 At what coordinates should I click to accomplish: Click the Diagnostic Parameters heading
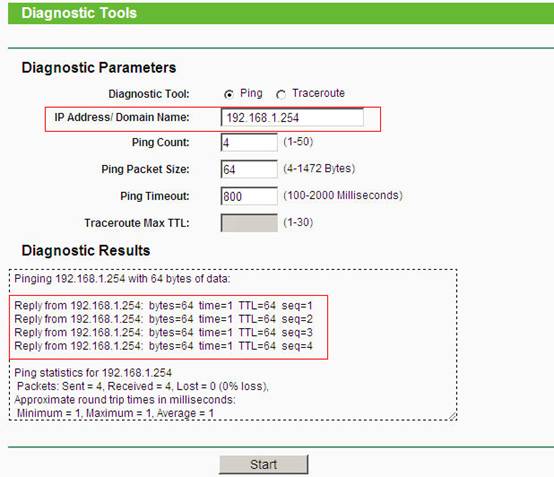pyautogui.click(x=99, y=67)
